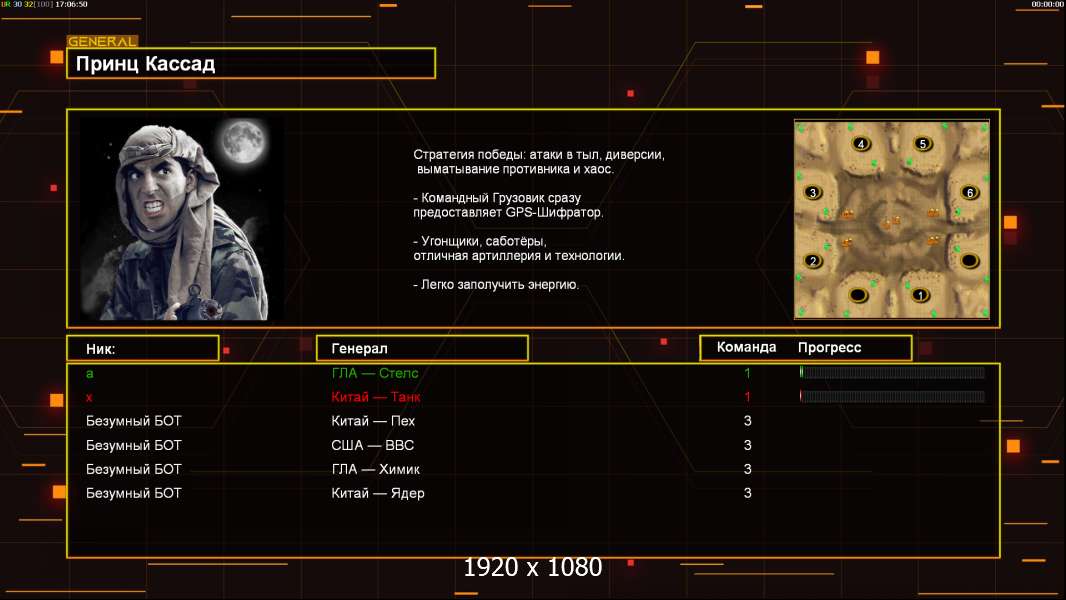Image resolution: width=1066 pixels, height=600 pixels.
Task: Select Безумный БОT in the Китай — Пех row
Action: 133,421
